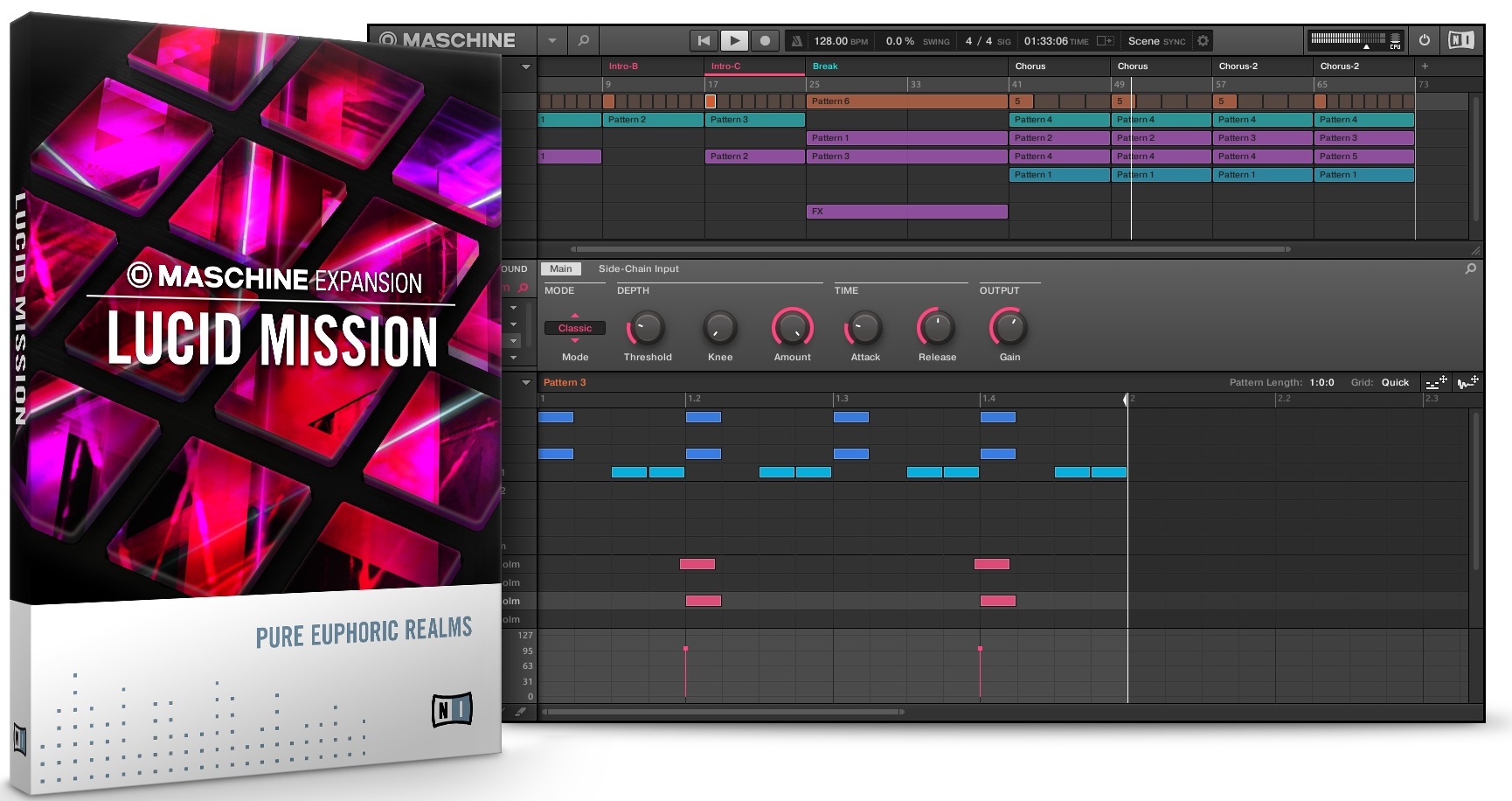
Task: Open the browser search magnifier in the header
Action: pos(584,40)
